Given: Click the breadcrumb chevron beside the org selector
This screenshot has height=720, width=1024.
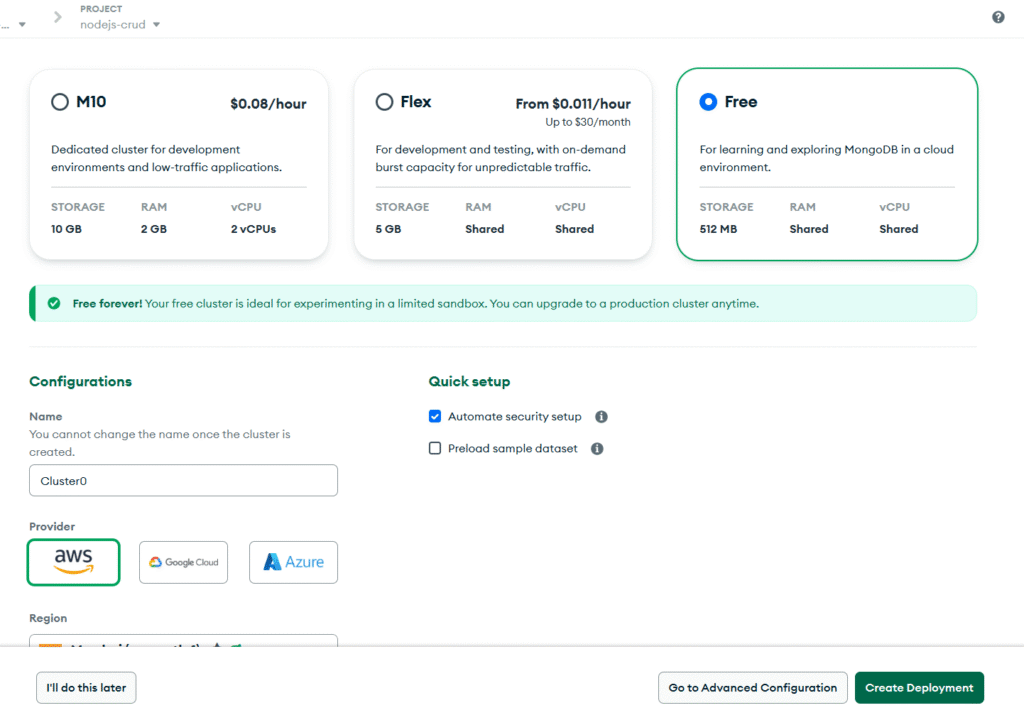Looking at the screenshot, I should [x=57, y=16].
